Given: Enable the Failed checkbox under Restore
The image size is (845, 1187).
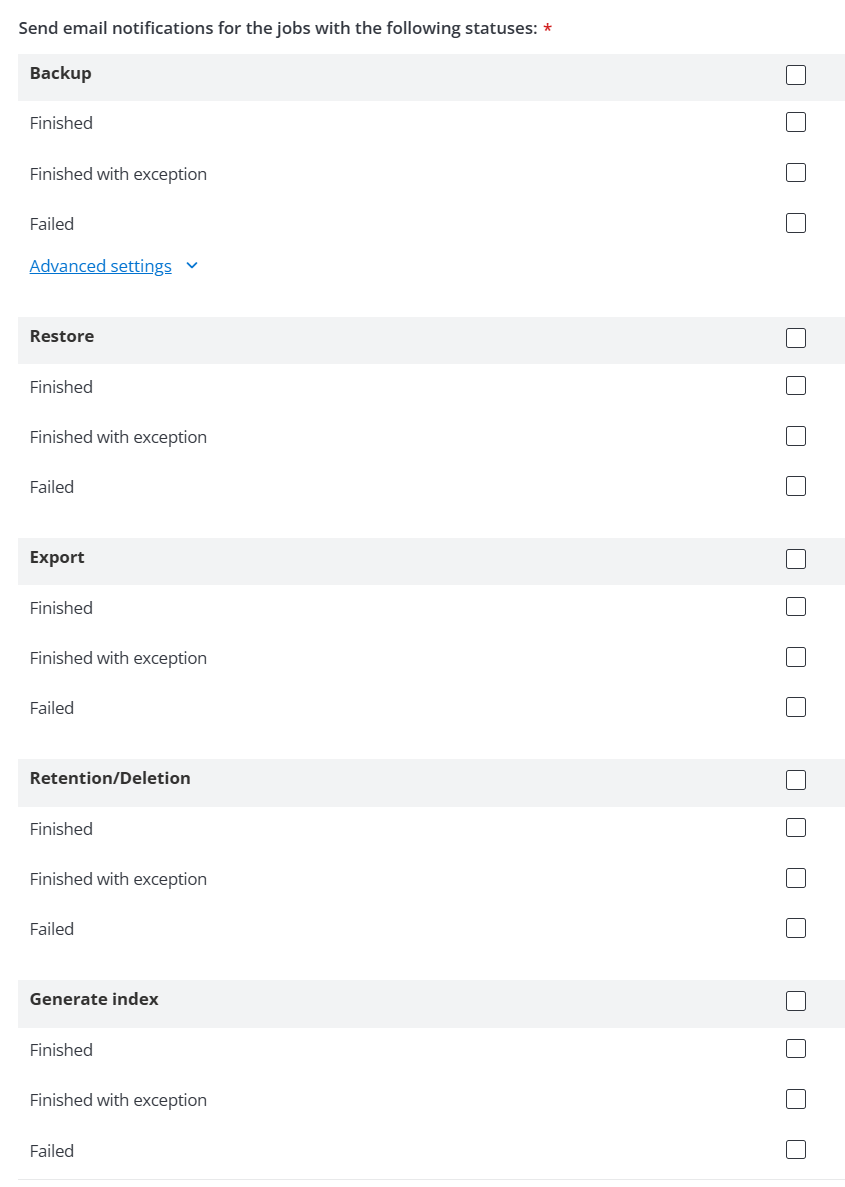Looking at the screenshot, I should click(795, 486).
